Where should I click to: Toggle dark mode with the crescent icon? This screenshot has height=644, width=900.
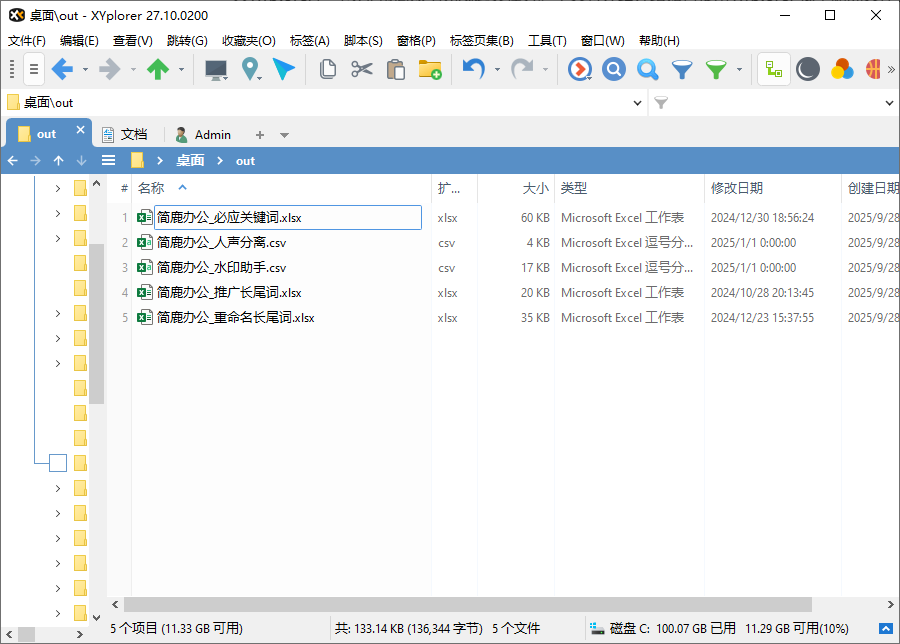[x=808, y=68]
